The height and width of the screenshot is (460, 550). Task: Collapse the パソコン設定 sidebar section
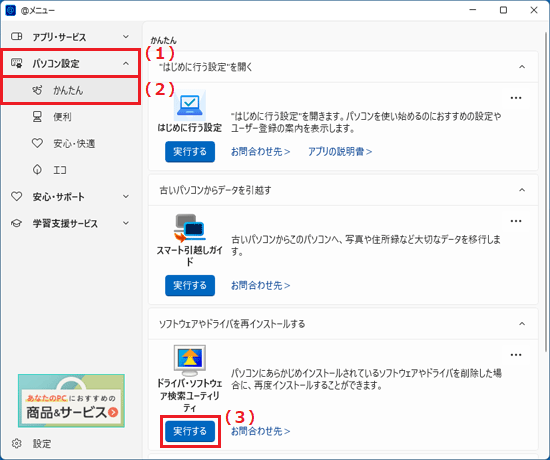70,64
